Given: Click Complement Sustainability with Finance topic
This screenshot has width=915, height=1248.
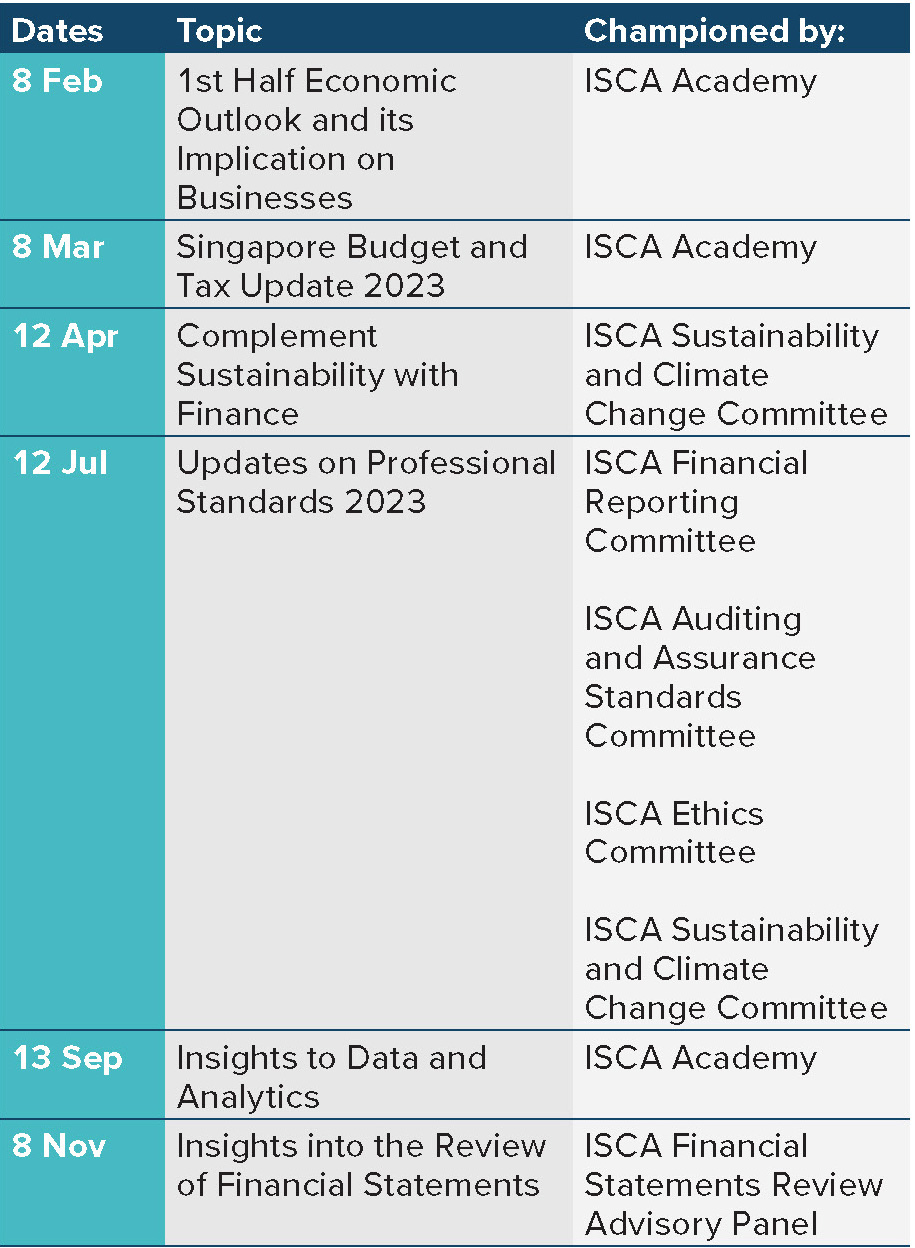Looking at the screenshot, I should (317, 375).
